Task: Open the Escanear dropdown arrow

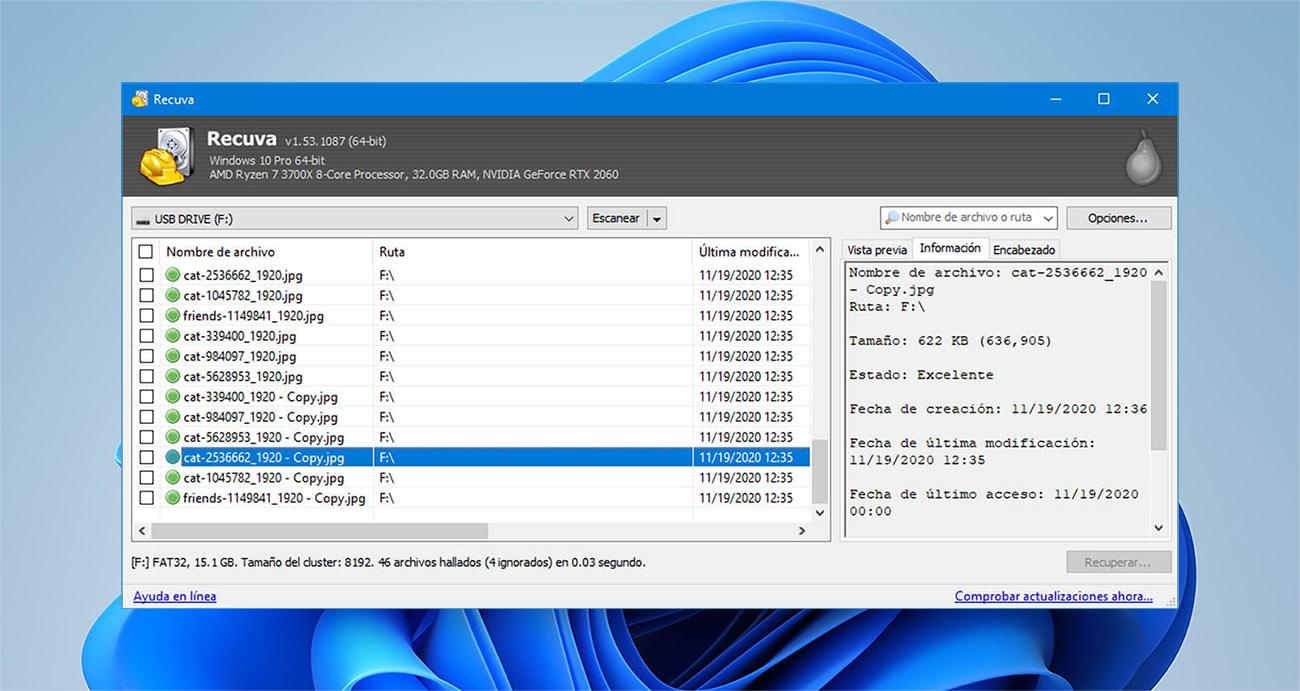Action: (x=658, y=217)
